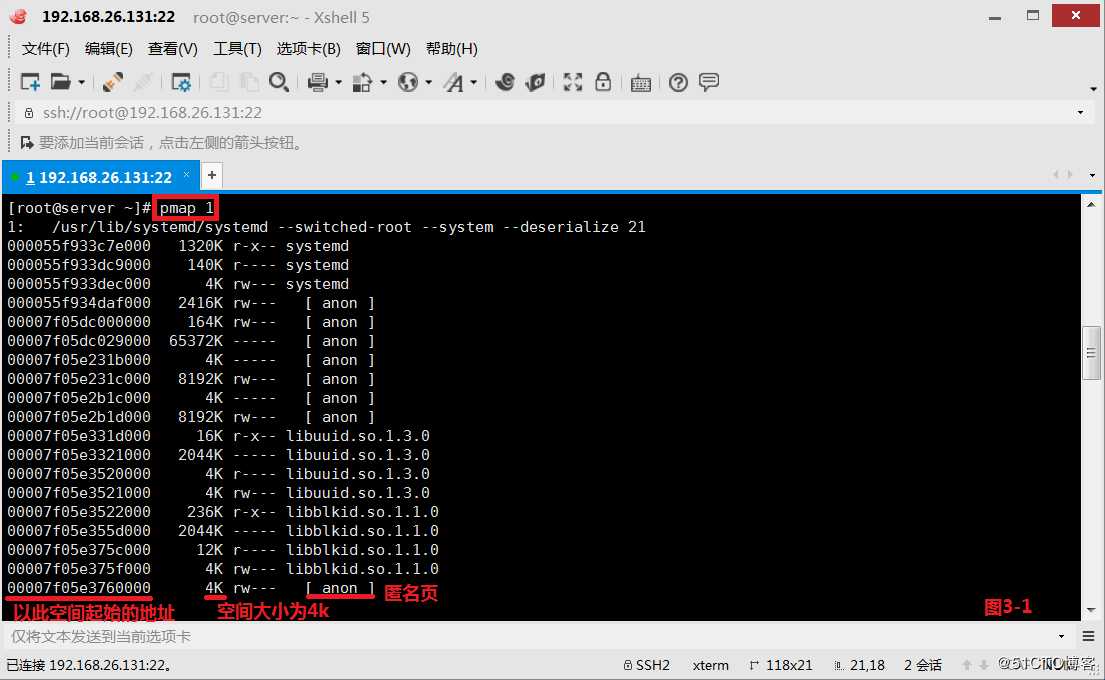Click the font letter A icon
The image size is (1105, 680).
[x=454, y=82]
